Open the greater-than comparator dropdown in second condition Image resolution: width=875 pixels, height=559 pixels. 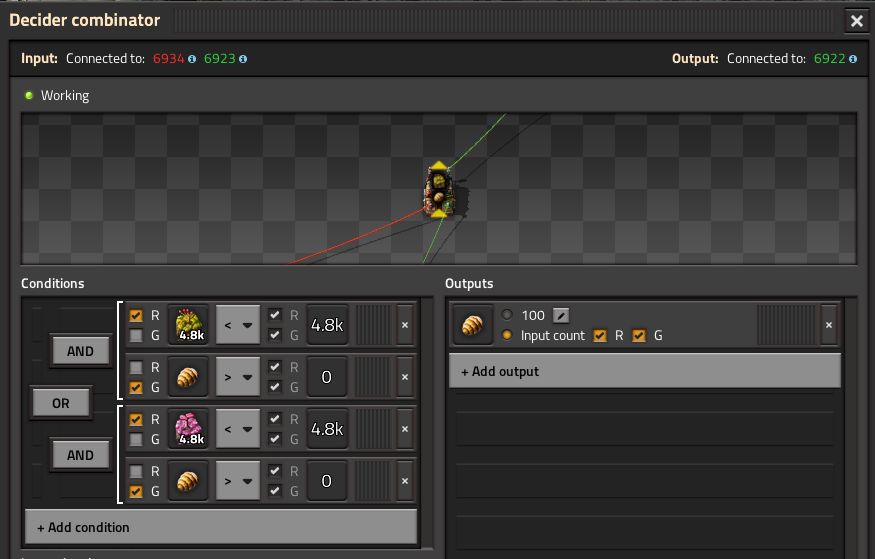point(238,377)
